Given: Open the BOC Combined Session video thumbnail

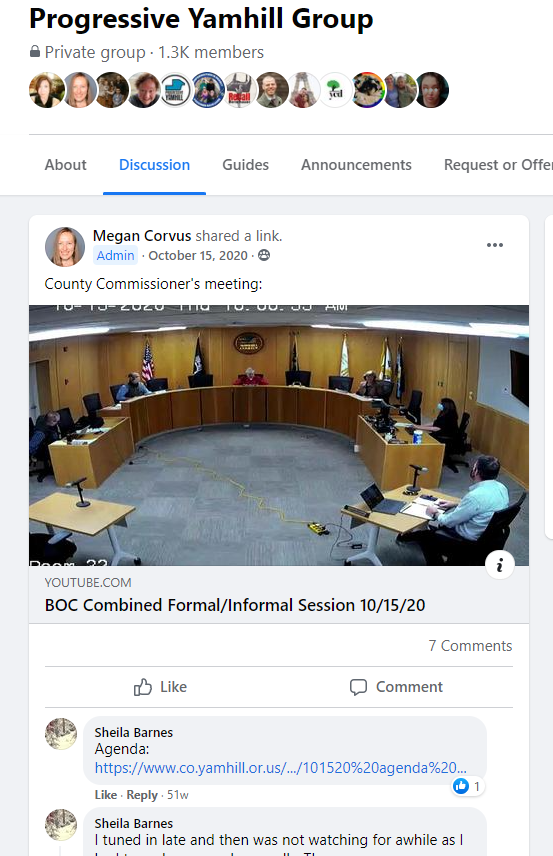Looking at the screenshot, I should pyautogui.click(x=279, y=435).
